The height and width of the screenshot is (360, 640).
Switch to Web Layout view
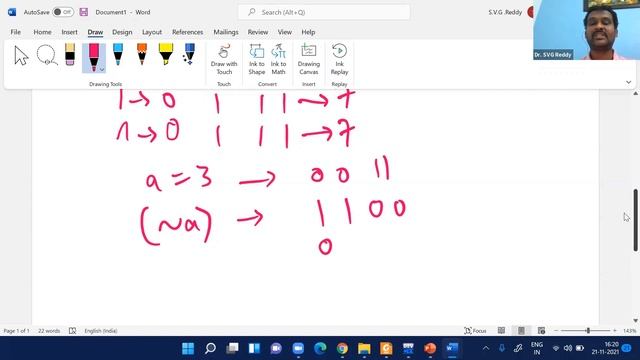point(541,331)
